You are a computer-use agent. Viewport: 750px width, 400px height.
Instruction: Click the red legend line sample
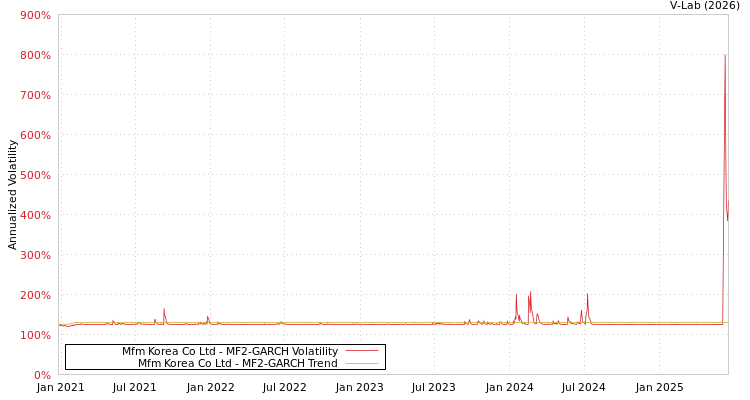tap(362, 351)
